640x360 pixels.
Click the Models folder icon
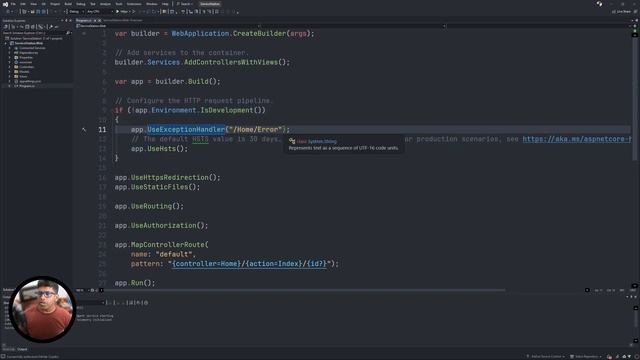[x=16, y=72]
